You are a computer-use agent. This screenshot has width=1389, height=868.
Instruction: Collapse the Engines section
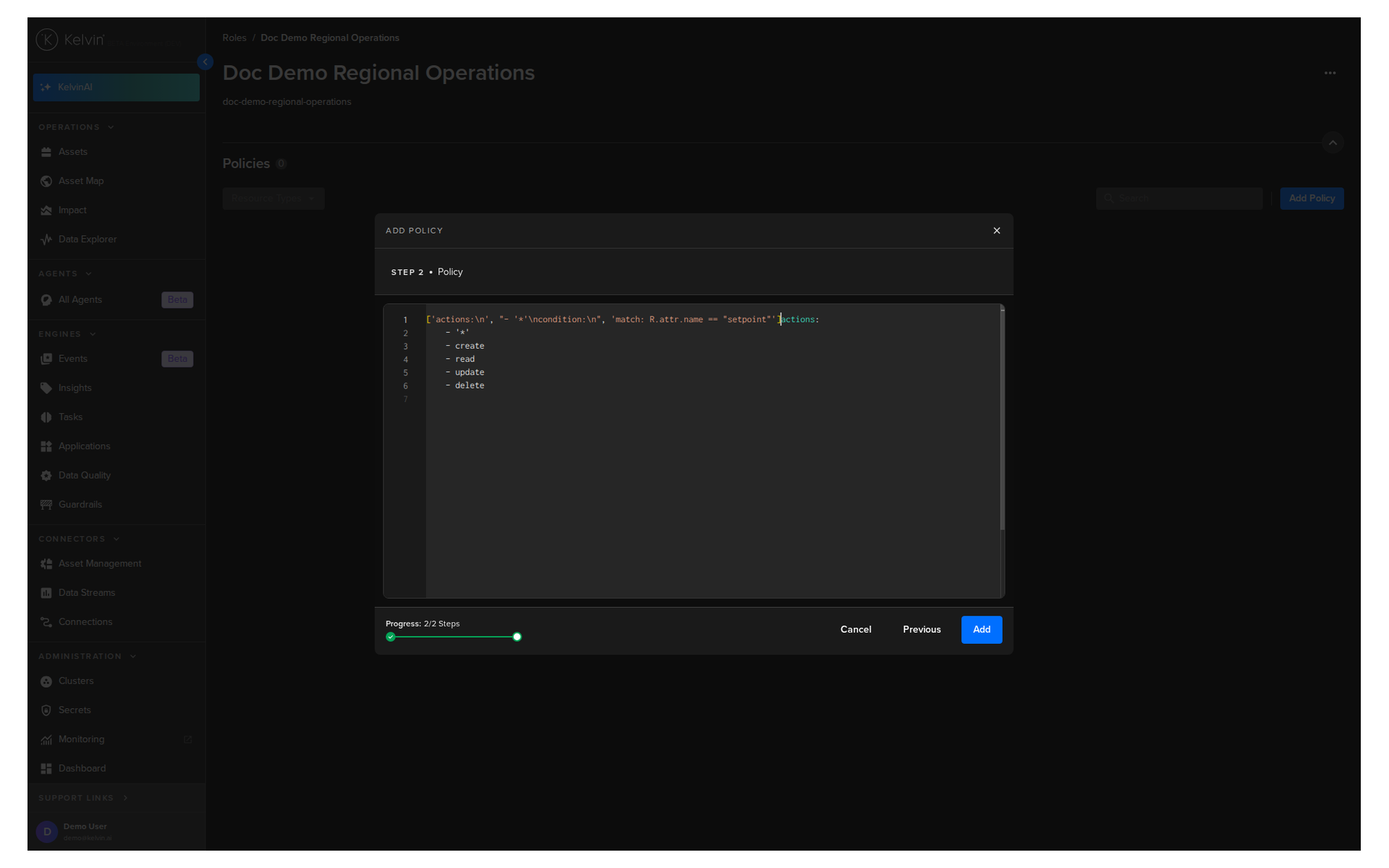pyautogui.click(x=93, y=334)
